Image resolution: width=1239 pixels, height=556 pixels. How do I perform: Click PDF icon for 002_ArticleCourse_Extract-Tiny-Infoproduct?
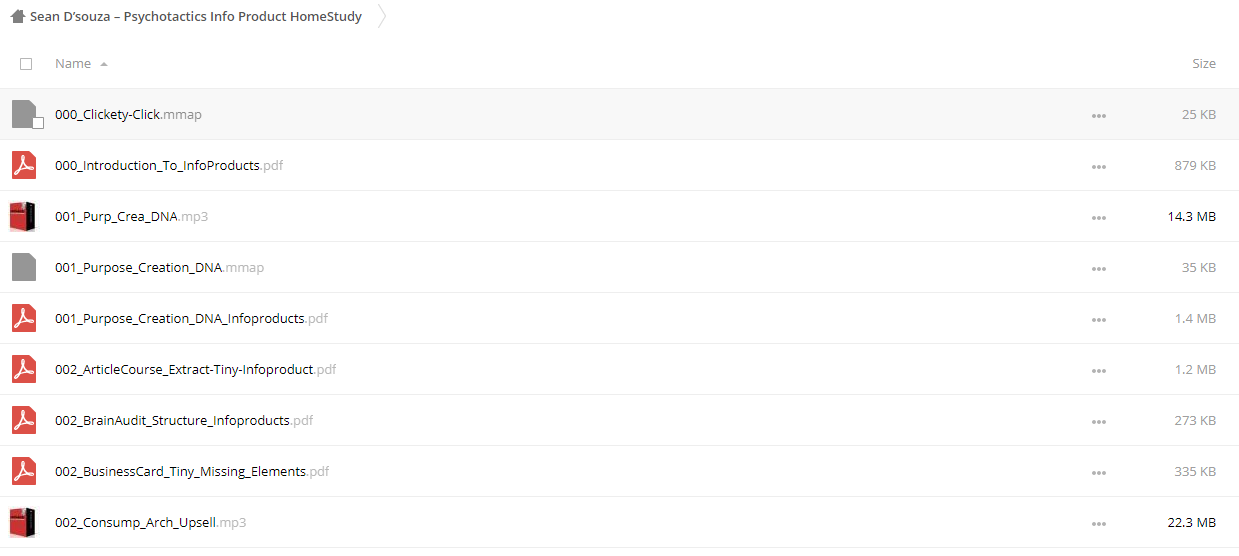24,369
